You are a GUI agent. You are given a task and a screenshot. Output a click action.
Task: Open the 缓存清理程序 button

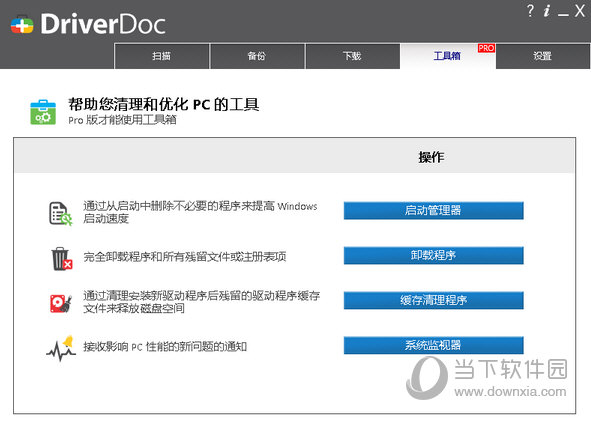coord(433,300)
